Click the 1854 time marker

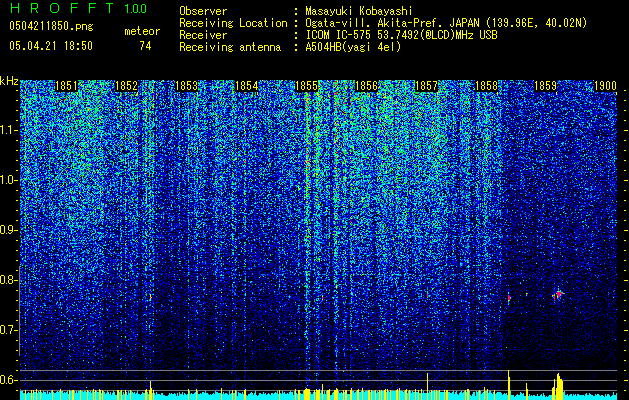246,86
